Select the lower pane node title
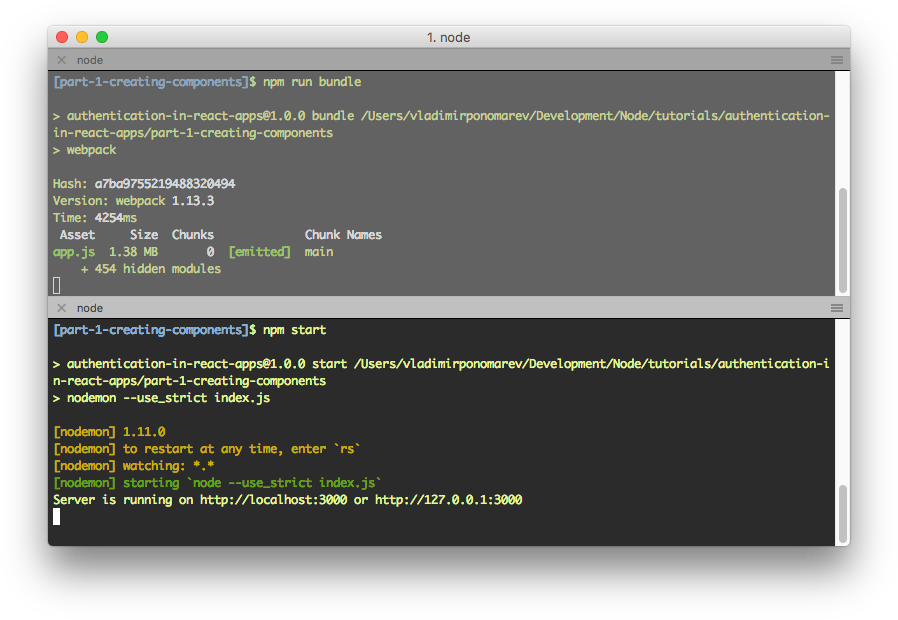This screenshot has height=620, width=898. tap(90, 308)
